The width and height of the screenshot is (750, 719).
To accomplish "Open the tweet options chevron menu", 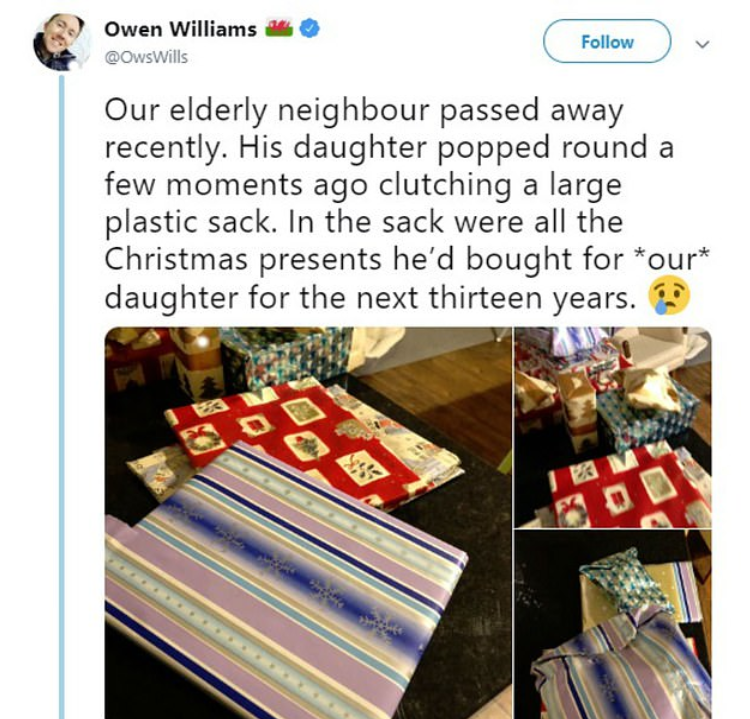I will (702, 44).
